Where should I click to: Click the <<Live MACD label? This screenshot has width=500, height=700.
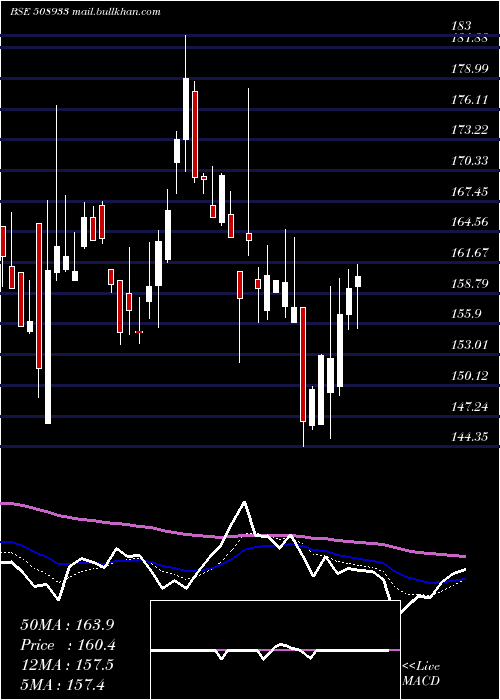(x=421, y=674)
